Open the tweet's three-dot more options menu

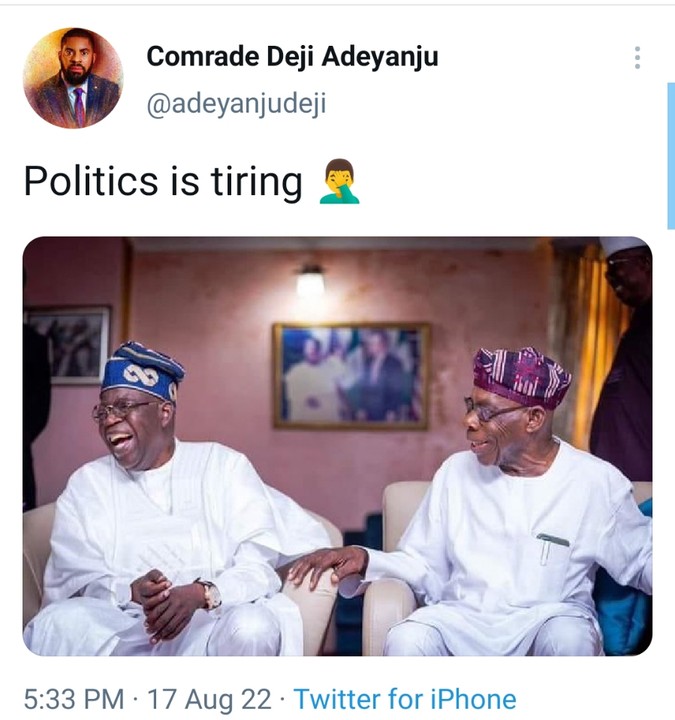point(637,58)
